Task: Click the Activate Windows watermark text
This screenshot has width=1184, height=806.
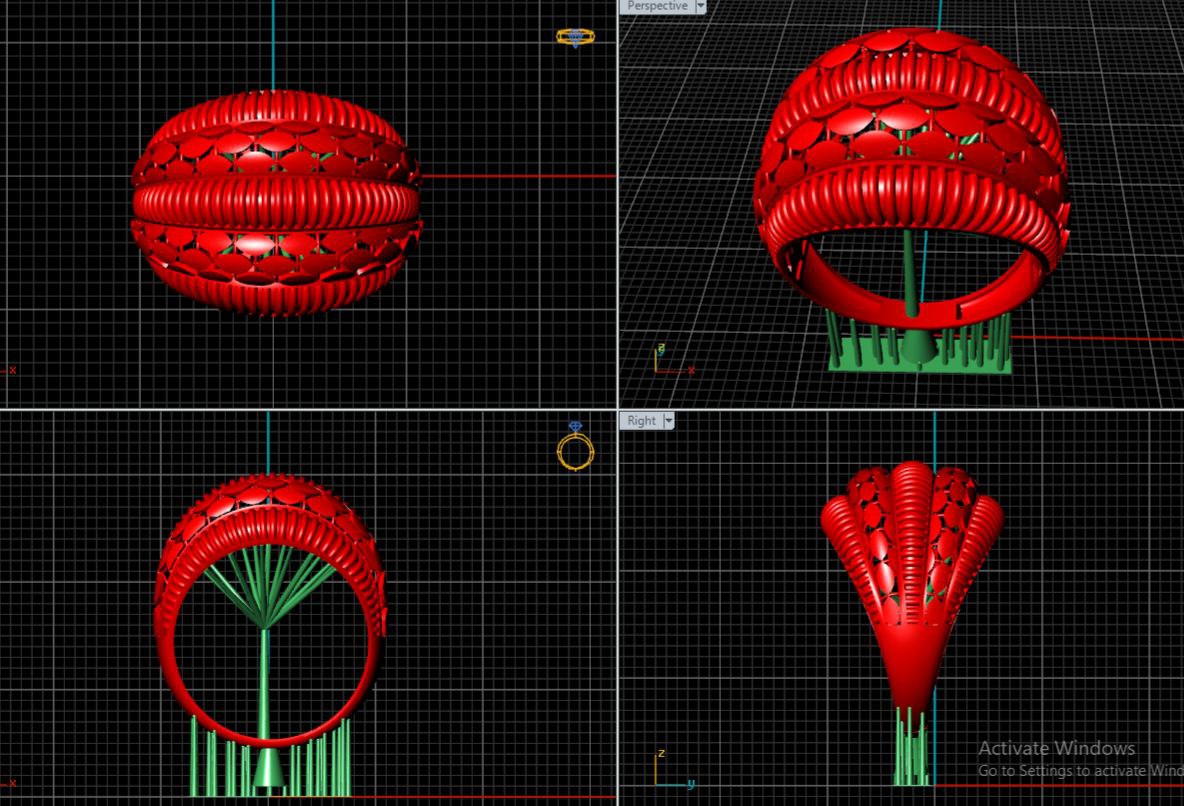Action: click(x=1056, y=748)
